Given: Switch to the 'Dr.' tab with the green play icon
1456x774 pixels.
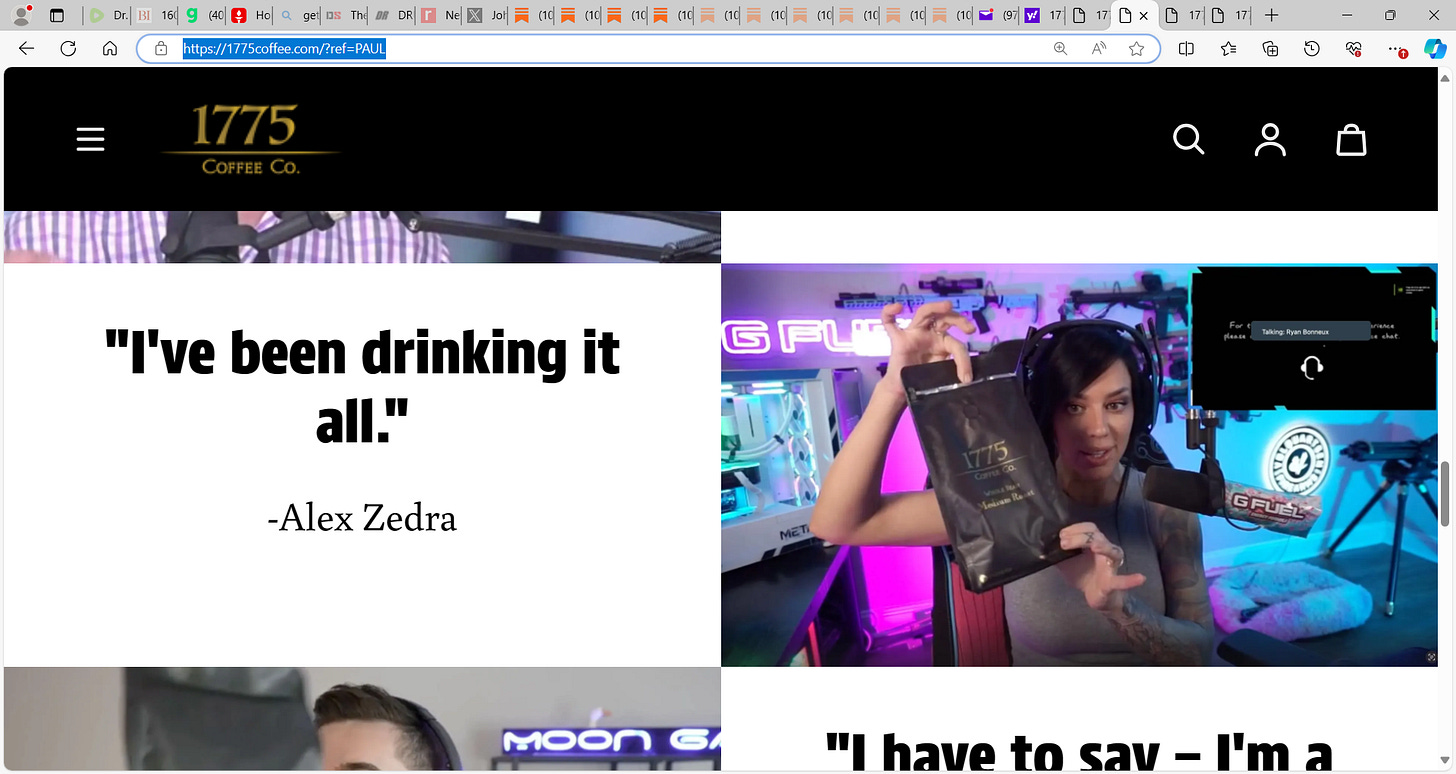Looking at the screenshot, I should [x=108, y=16].
